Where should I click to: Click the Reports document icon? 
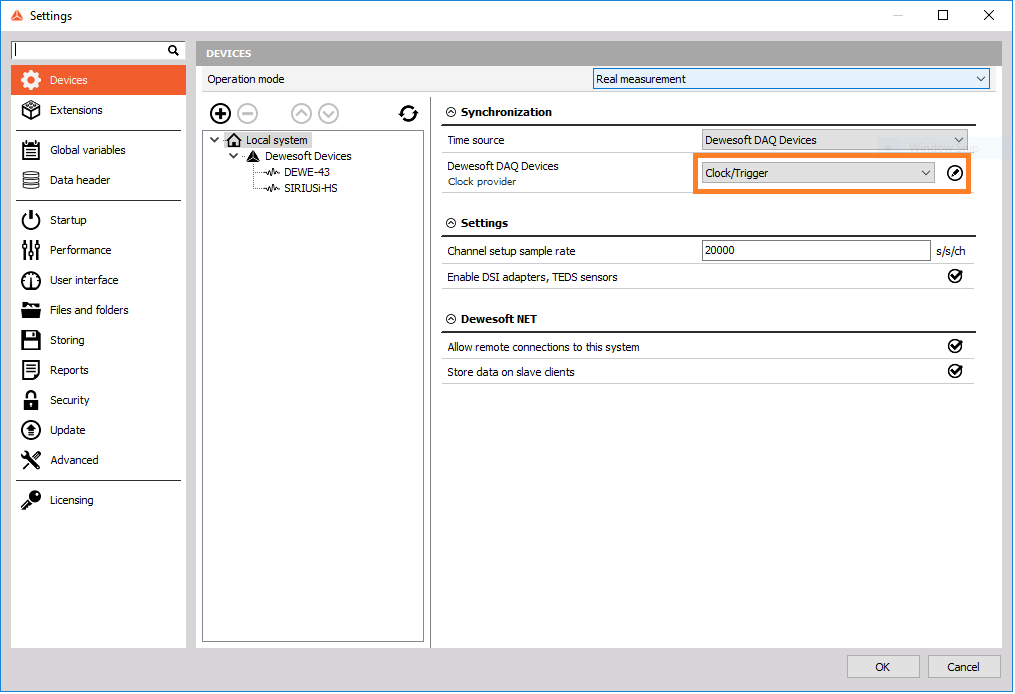pyautogui.click(x=30, y=370)
